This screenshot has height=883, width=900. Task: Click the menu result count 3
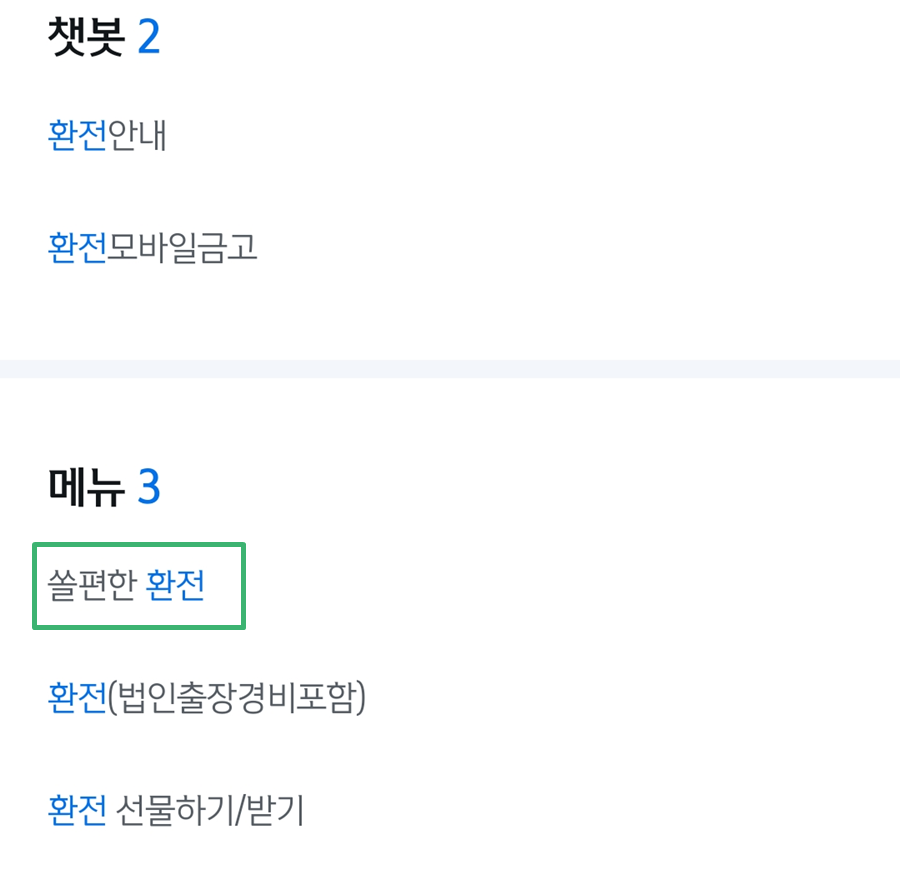152,487
